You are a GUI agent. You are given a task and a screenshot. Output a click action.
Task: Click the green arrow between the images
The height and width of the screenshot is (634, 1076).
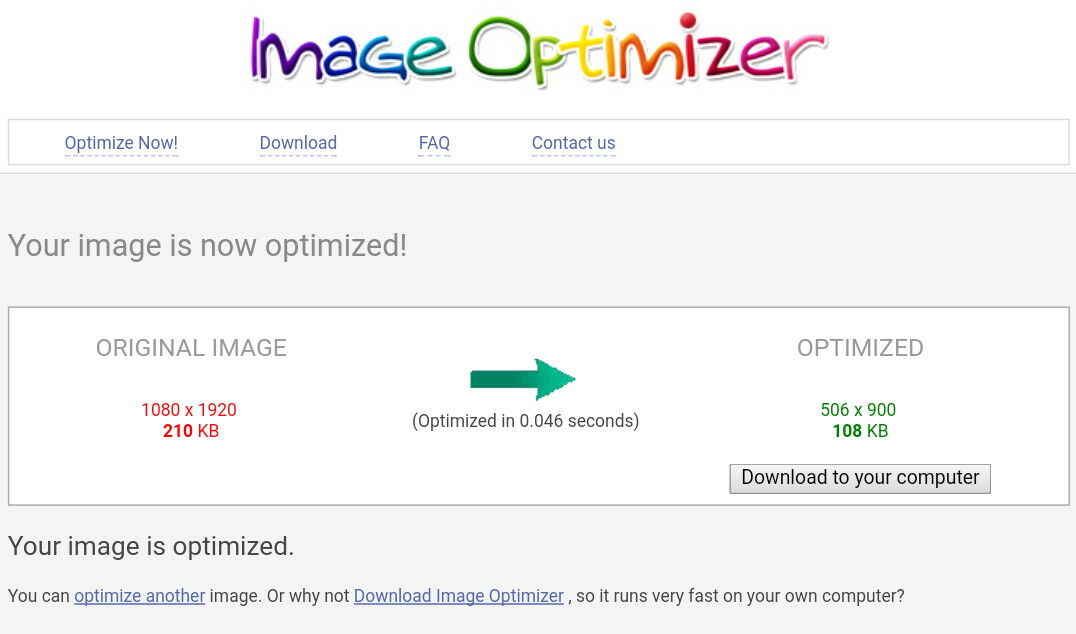tap(522, 379)
